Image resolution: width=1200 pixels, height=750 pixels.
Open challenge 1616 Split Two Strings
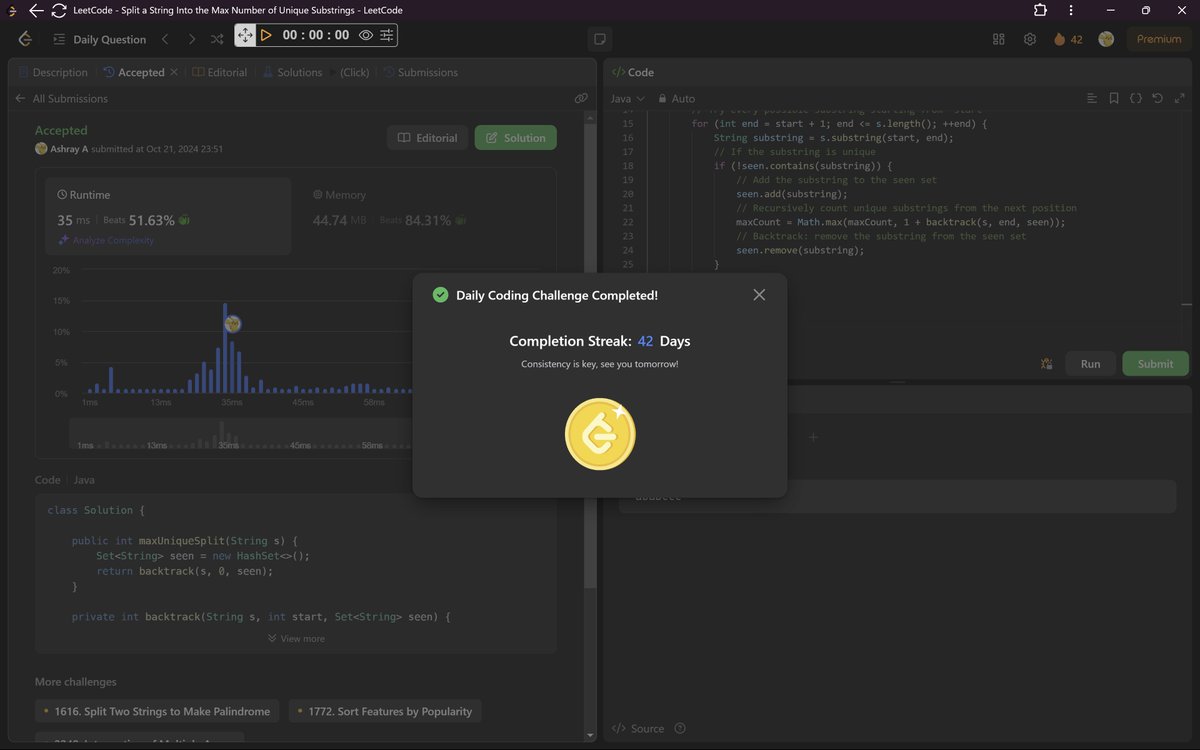tap(157, 711)
